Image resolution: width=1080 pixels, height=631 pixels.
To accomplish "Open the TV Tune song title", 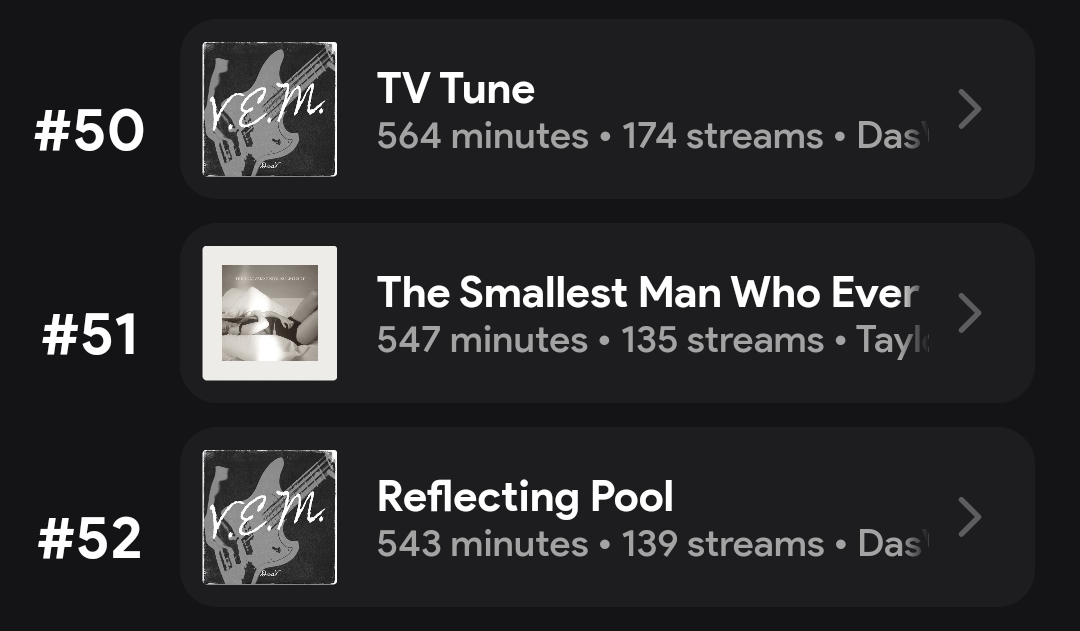I will [x=456, y=89].
